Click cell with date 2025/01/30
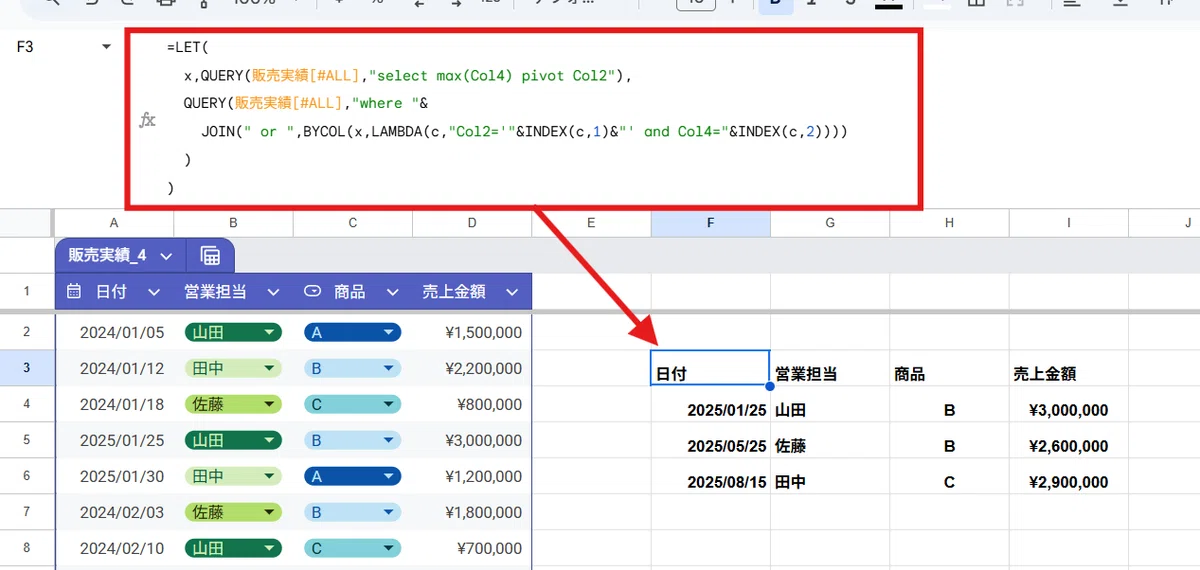Screen dimensions: 1200x570 click(x=114, y=477)
